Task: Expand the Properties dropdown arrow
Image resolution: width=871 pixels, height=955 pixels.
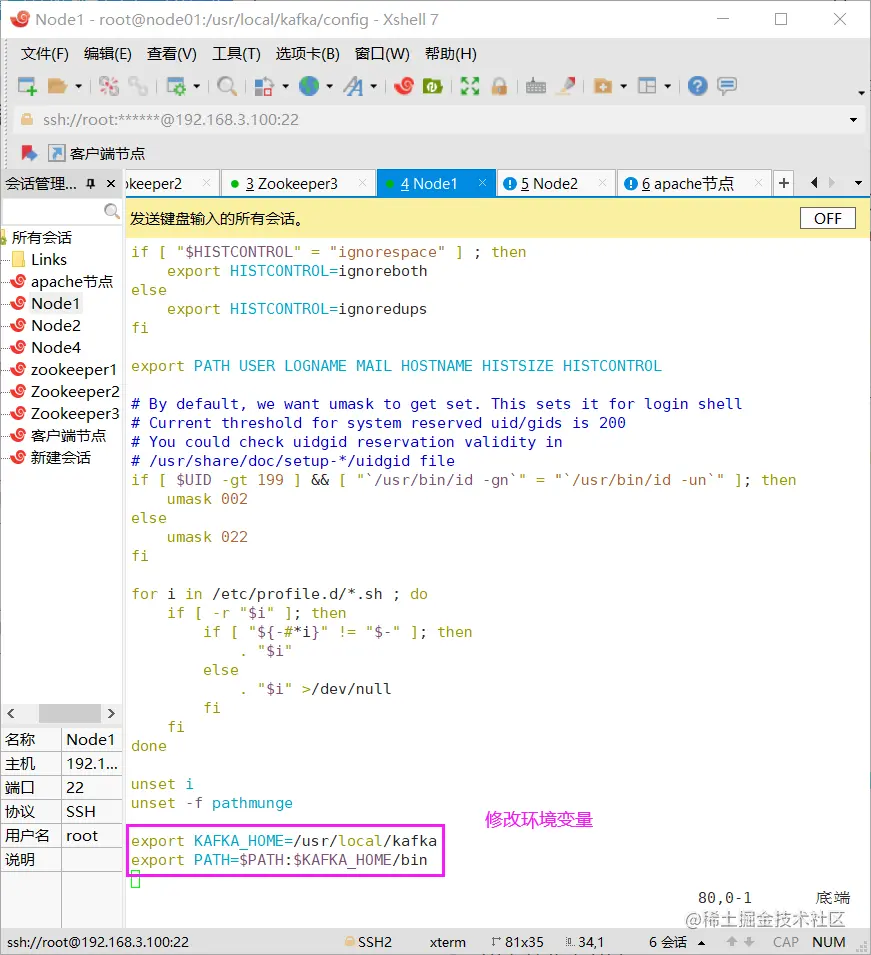Action: [196, 86]
